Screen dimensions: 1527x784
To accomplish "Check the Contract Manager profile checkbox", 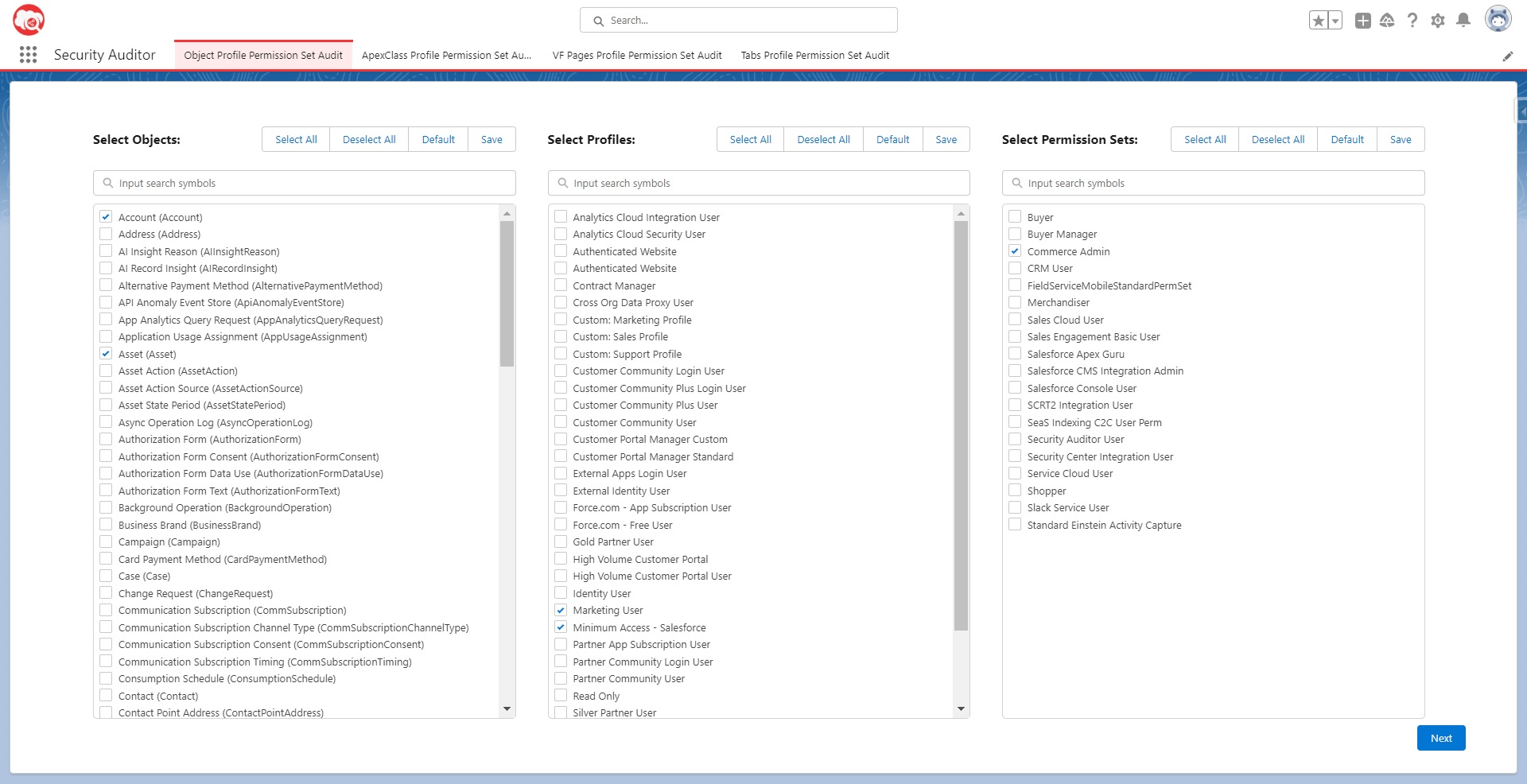I will click(x=561, y=285).
